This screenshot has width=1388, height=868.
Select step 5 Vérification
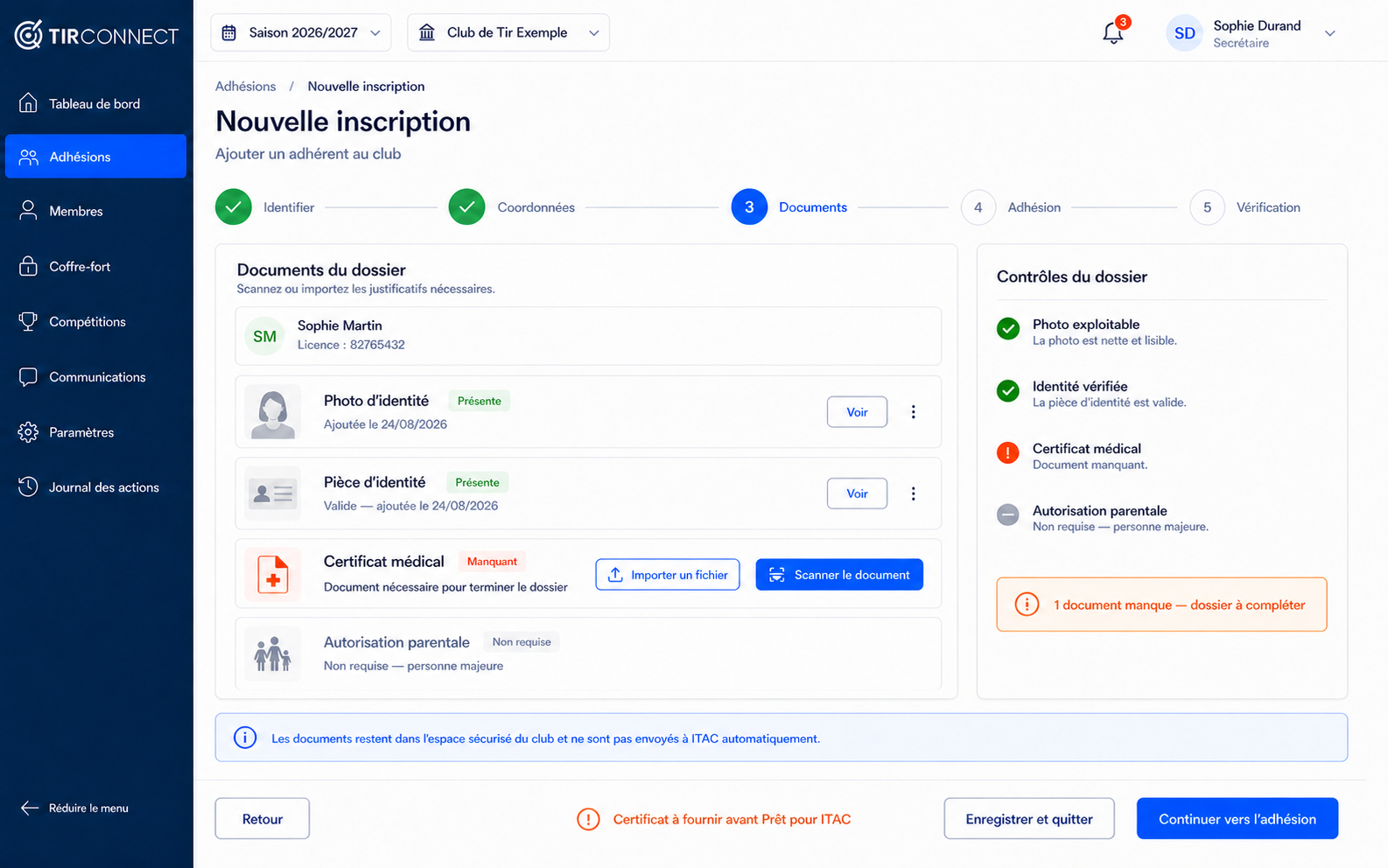click(1245, 207)
